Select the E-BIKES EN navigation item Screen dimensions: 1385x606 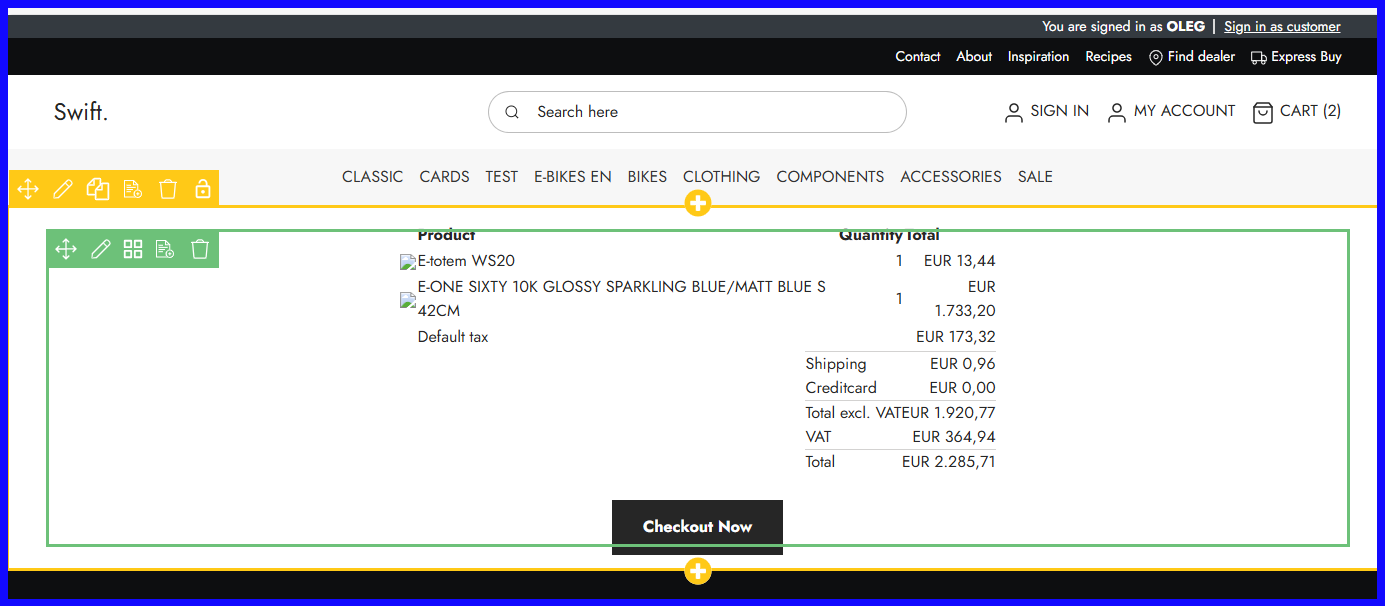click(572, 177)
